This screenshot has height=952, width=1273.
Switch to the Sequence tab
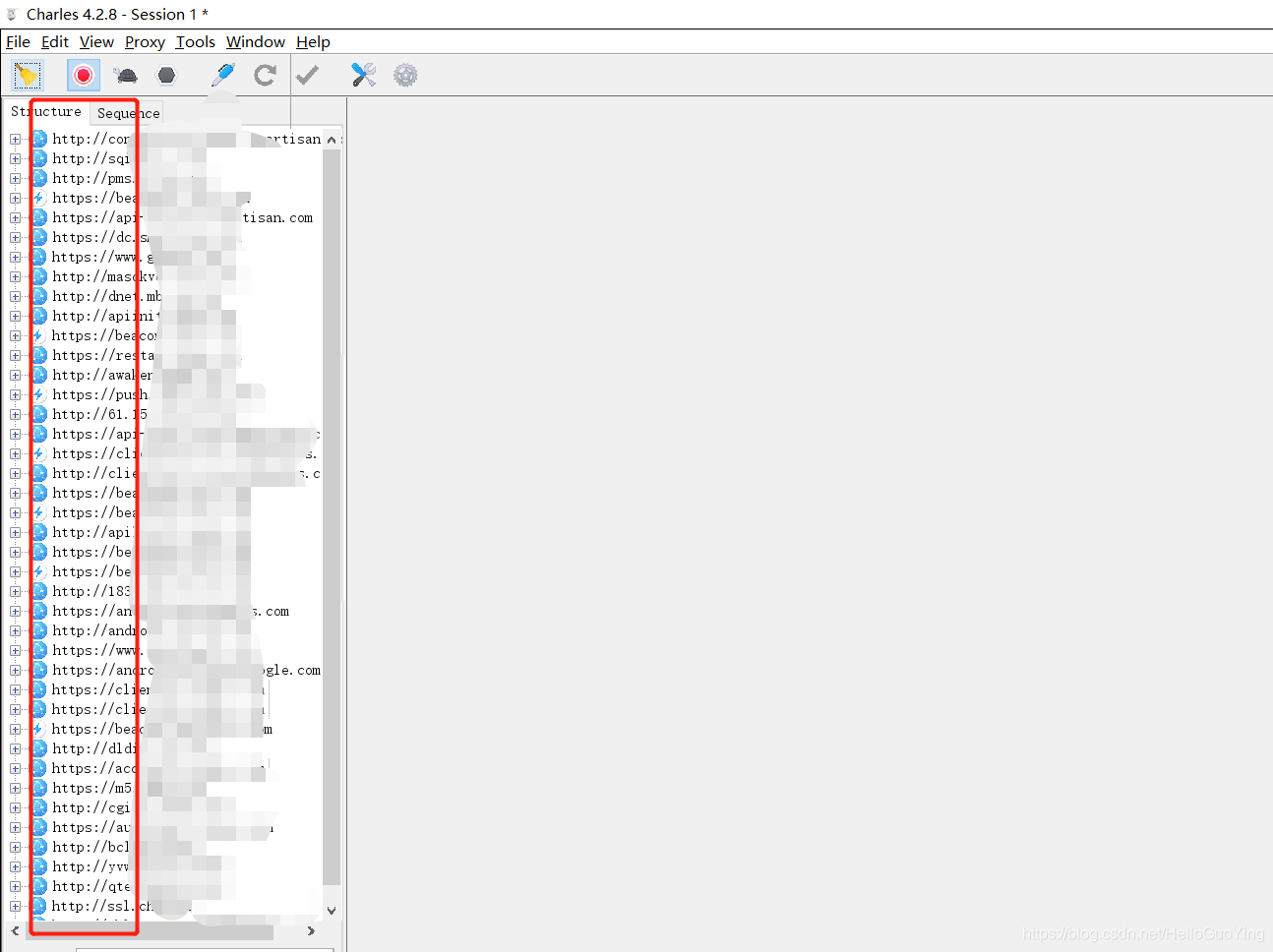coord(128,113)
